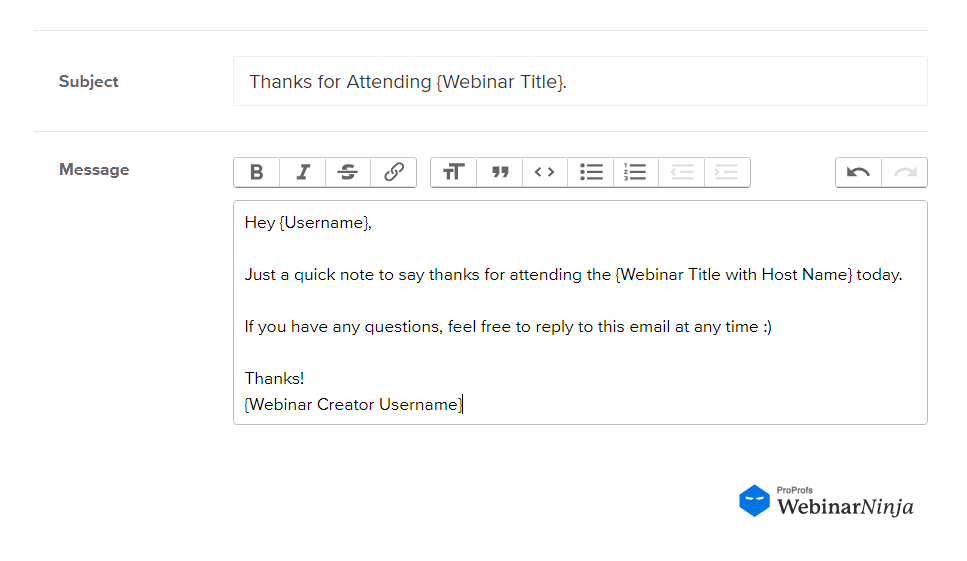Insert a hyperlink with the link icon
The image size is (967, 561).
pyautogui.click(x=393, y=172)
